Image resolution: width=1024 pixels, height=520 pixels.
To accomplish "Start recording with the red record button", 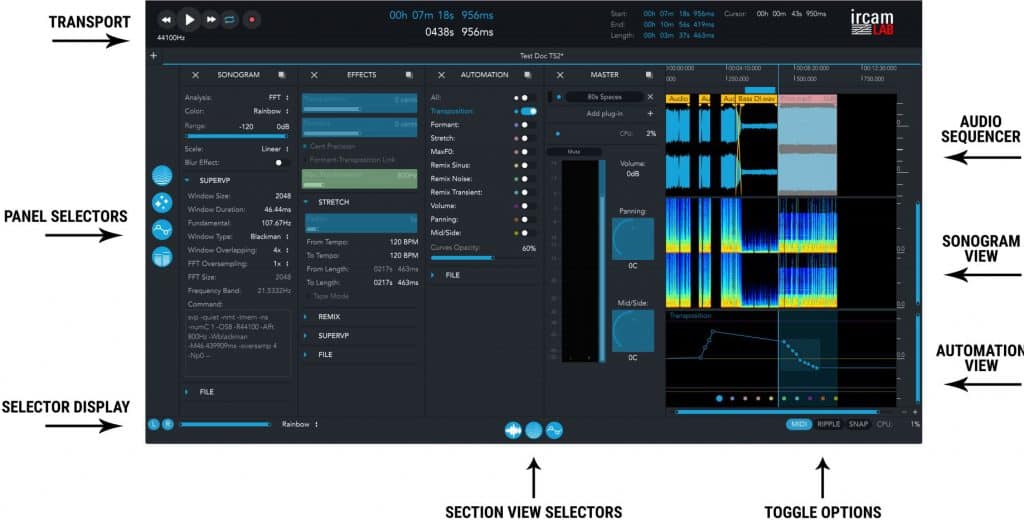I will (251, 20).
